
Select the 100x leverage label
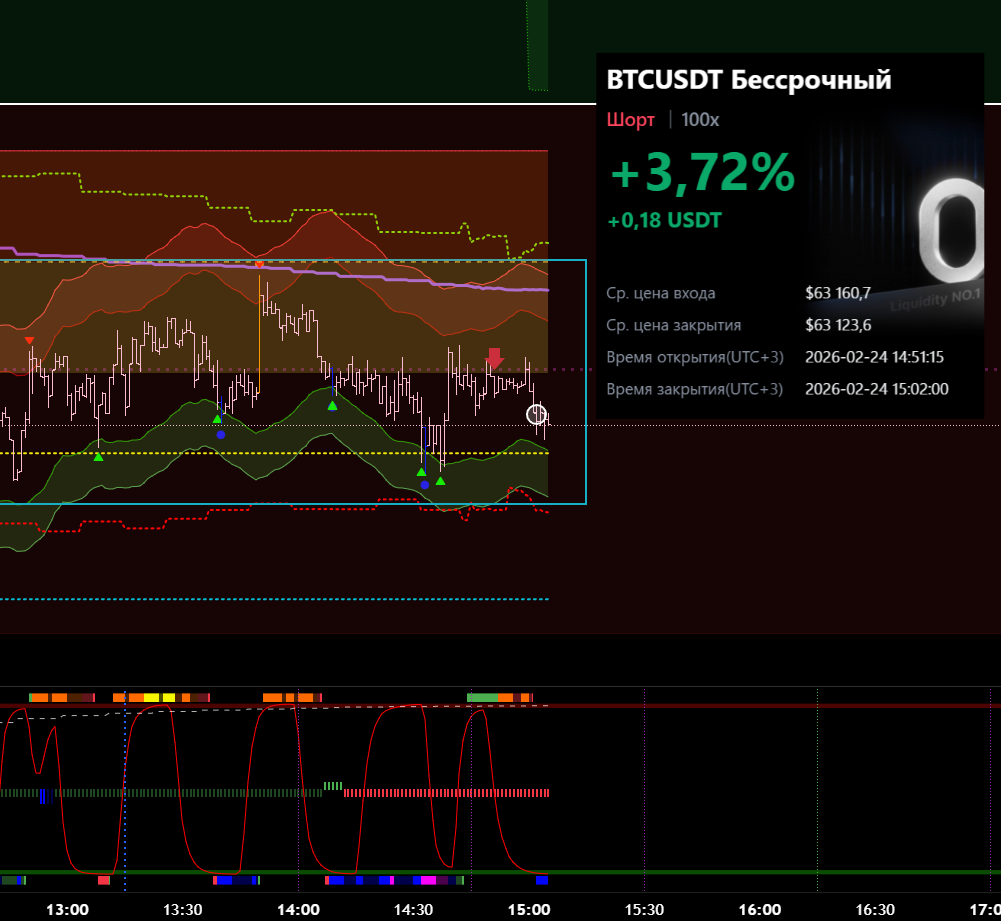pyautogui.click(x=700, y=120)
